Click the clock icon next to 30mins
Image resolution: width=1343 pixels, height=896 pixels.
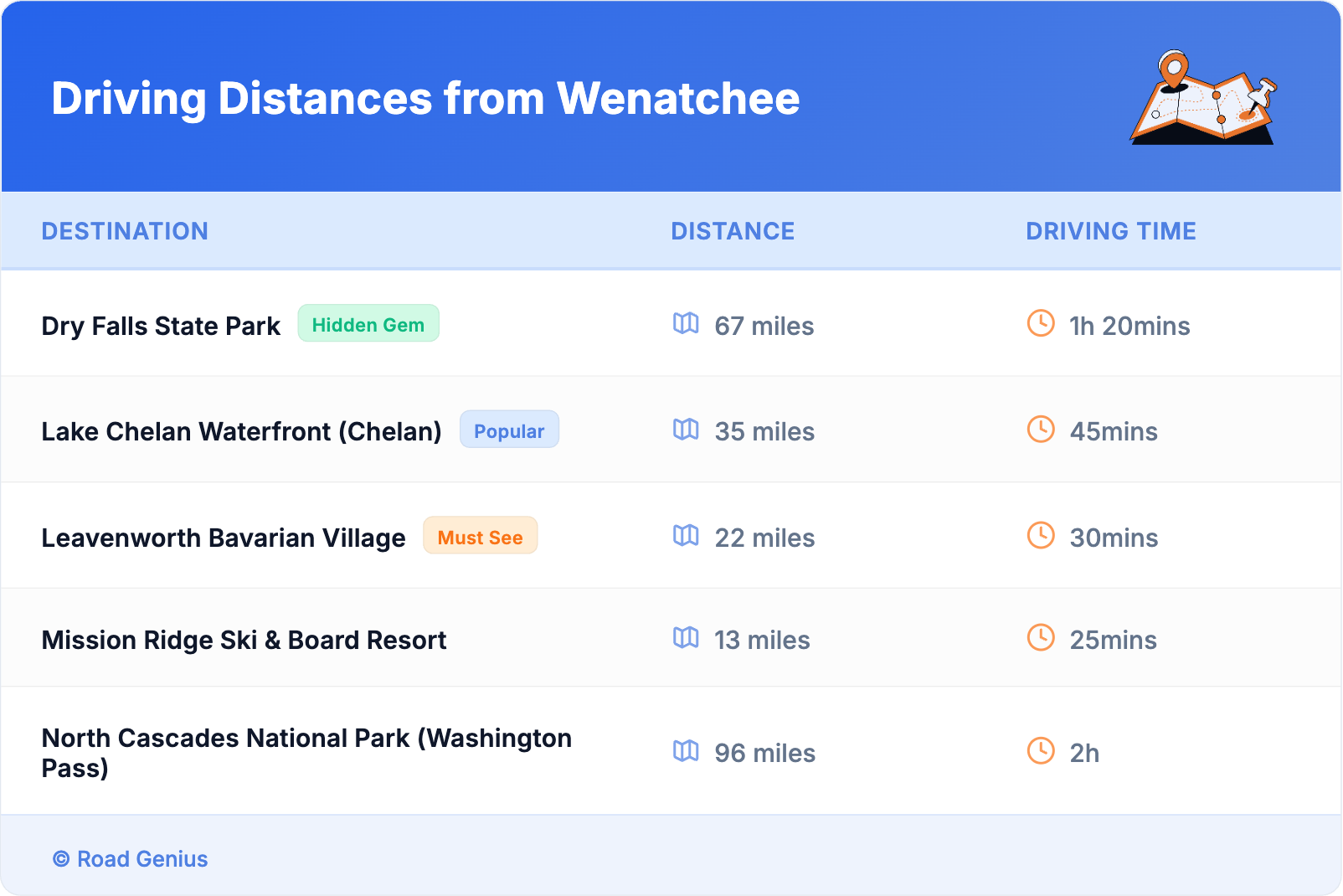point(1041,535)
